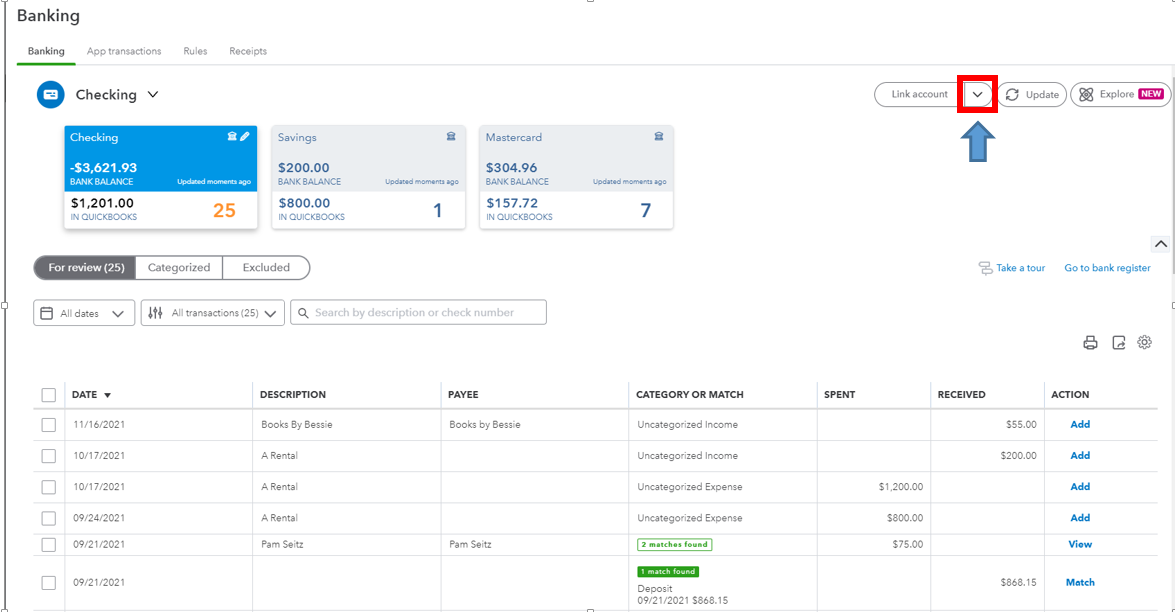Open the Link account dropdown arrow

(x=975, y=94)
